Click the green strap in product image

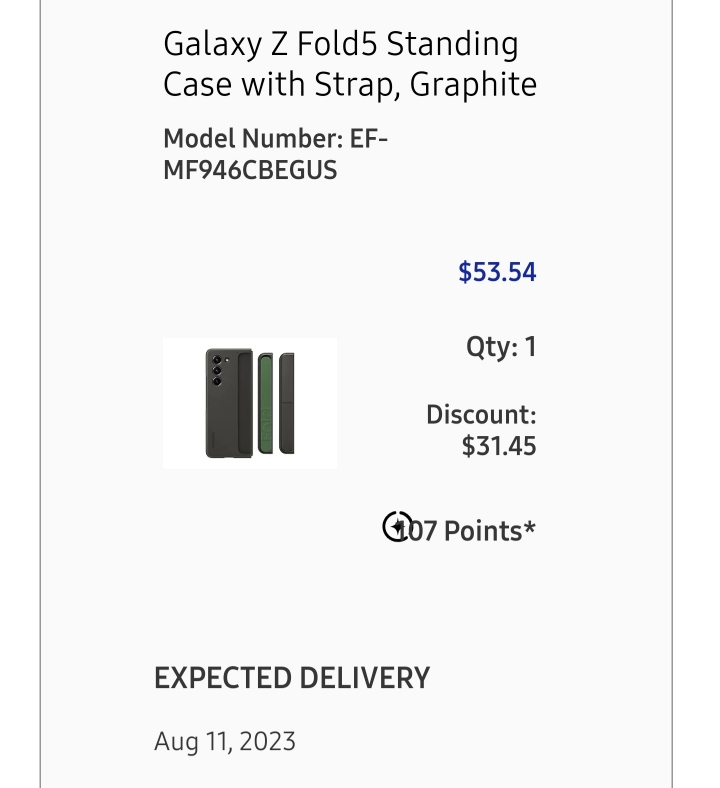click(266, 404)
